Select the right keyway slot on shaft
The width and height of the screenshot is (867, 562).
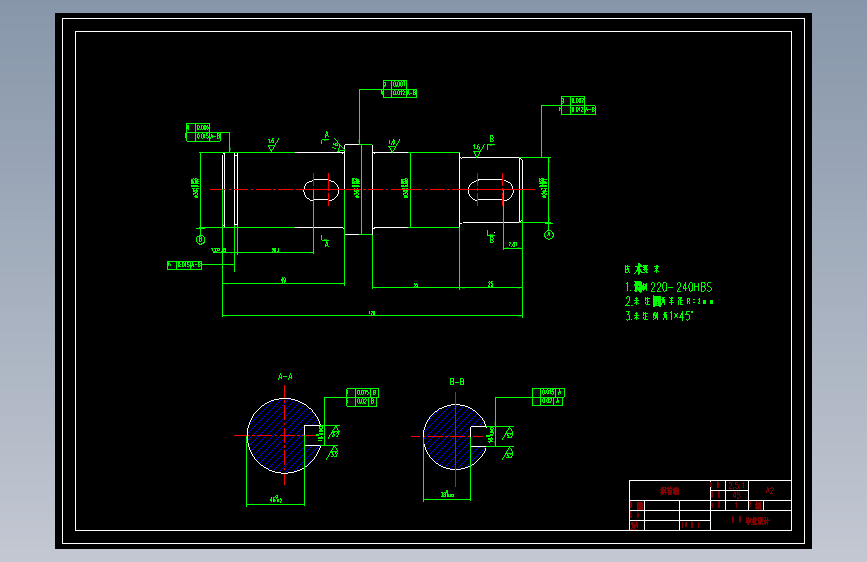pos(491,190)
